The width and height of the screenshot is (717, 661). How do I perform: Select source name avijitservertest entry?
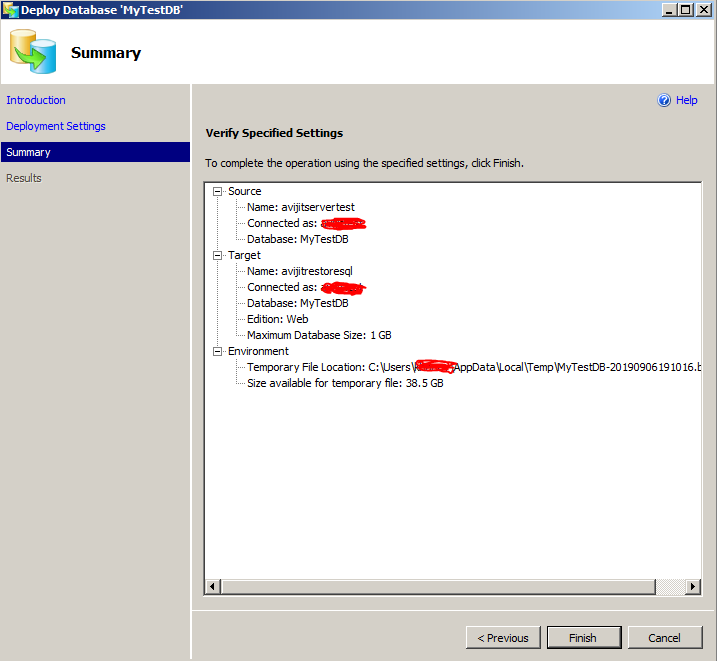(301, 207)
